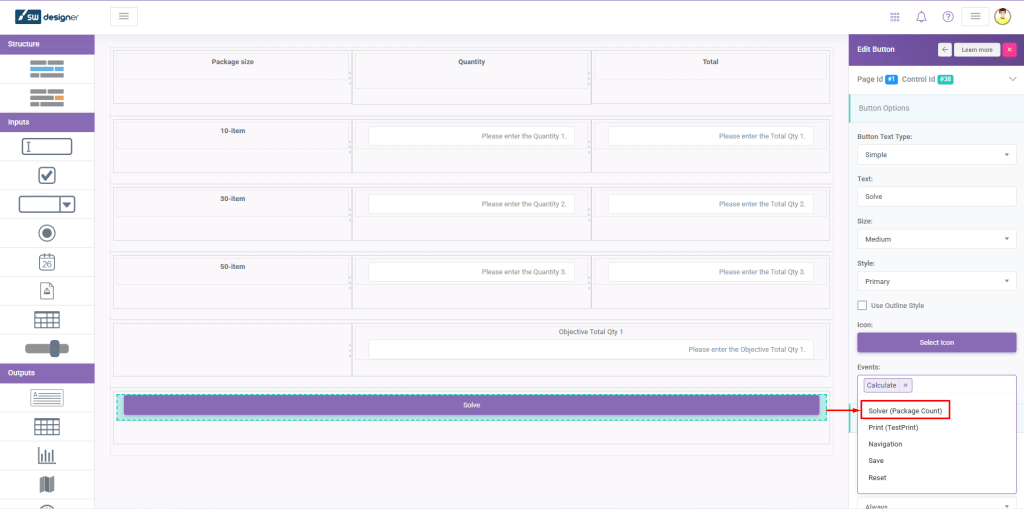Select the radio button input control icon
Viewport: 1024px width, 509px height.
47,233
